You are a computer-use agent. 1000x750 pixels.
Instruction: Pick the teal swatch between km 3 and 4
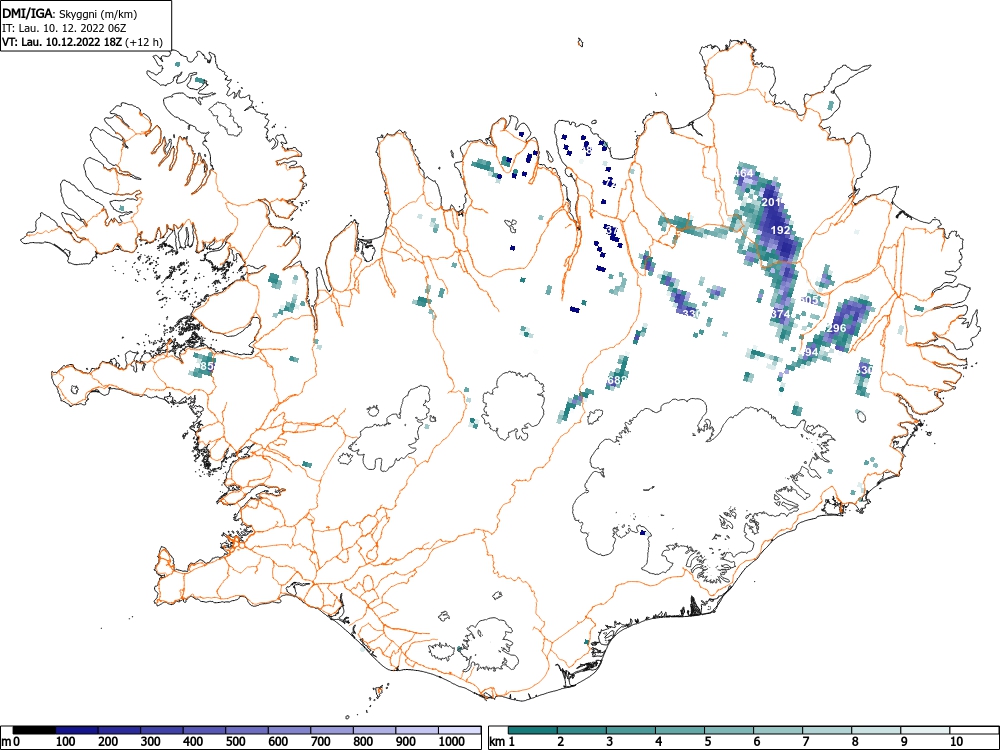[631, 730]
